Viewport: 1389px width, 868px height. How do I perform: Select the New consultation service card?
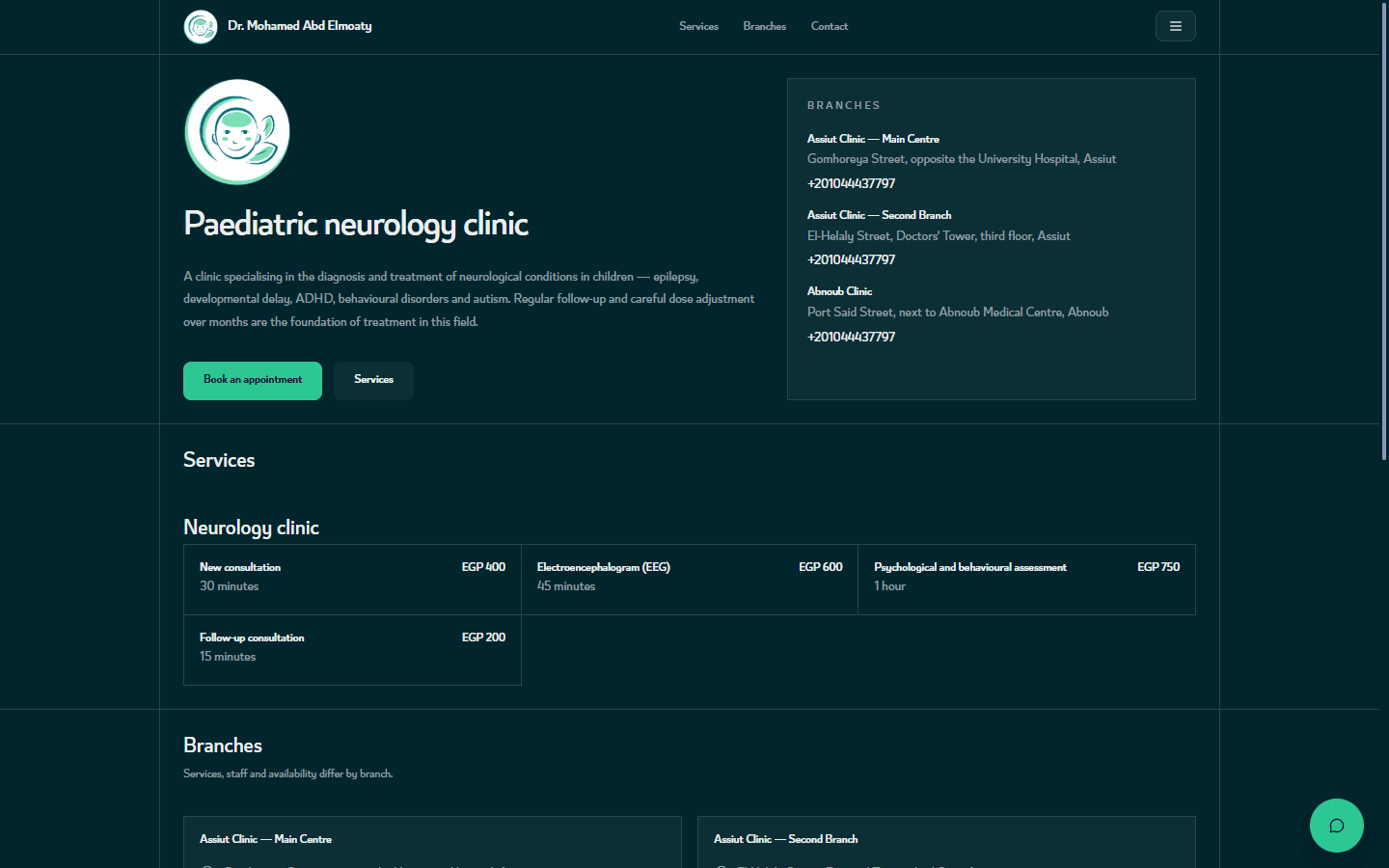352,580
